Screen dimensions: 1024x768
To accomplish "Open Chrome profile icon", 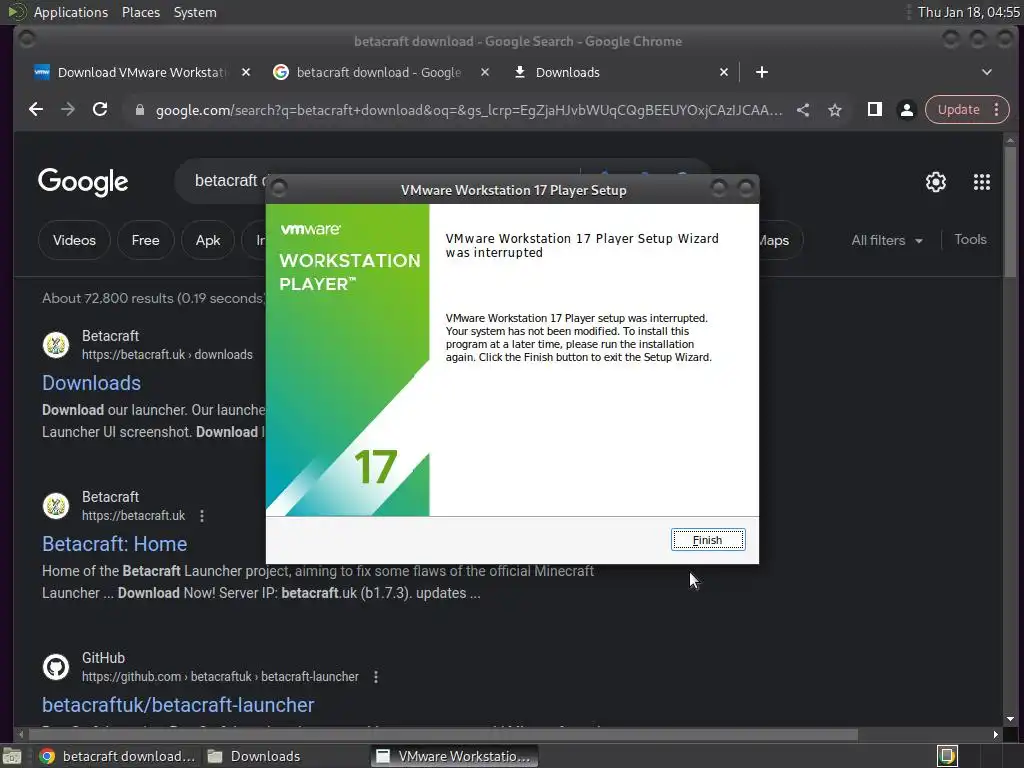I will click(906, 110).
